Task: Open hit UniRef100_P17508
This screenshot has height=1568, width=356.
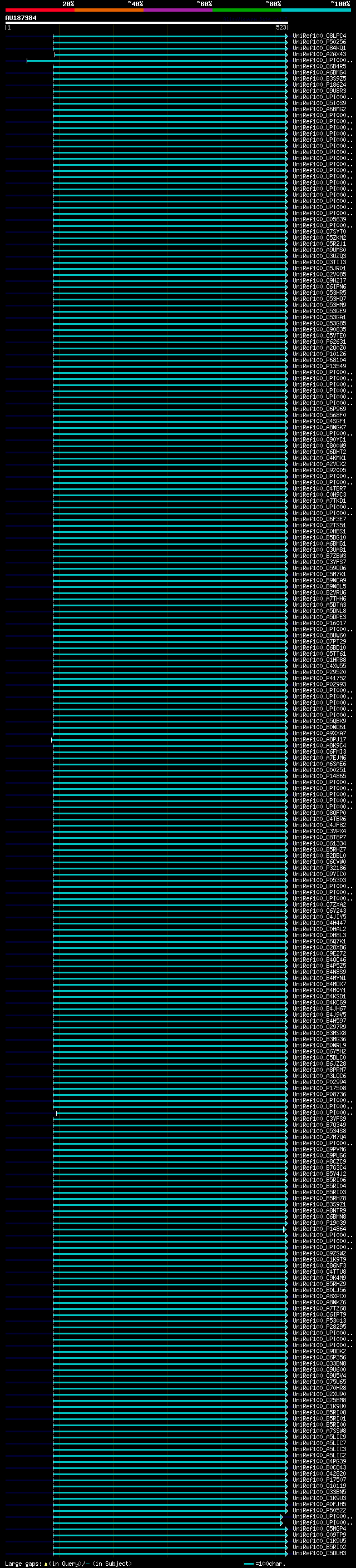Action: (319, 1088)
